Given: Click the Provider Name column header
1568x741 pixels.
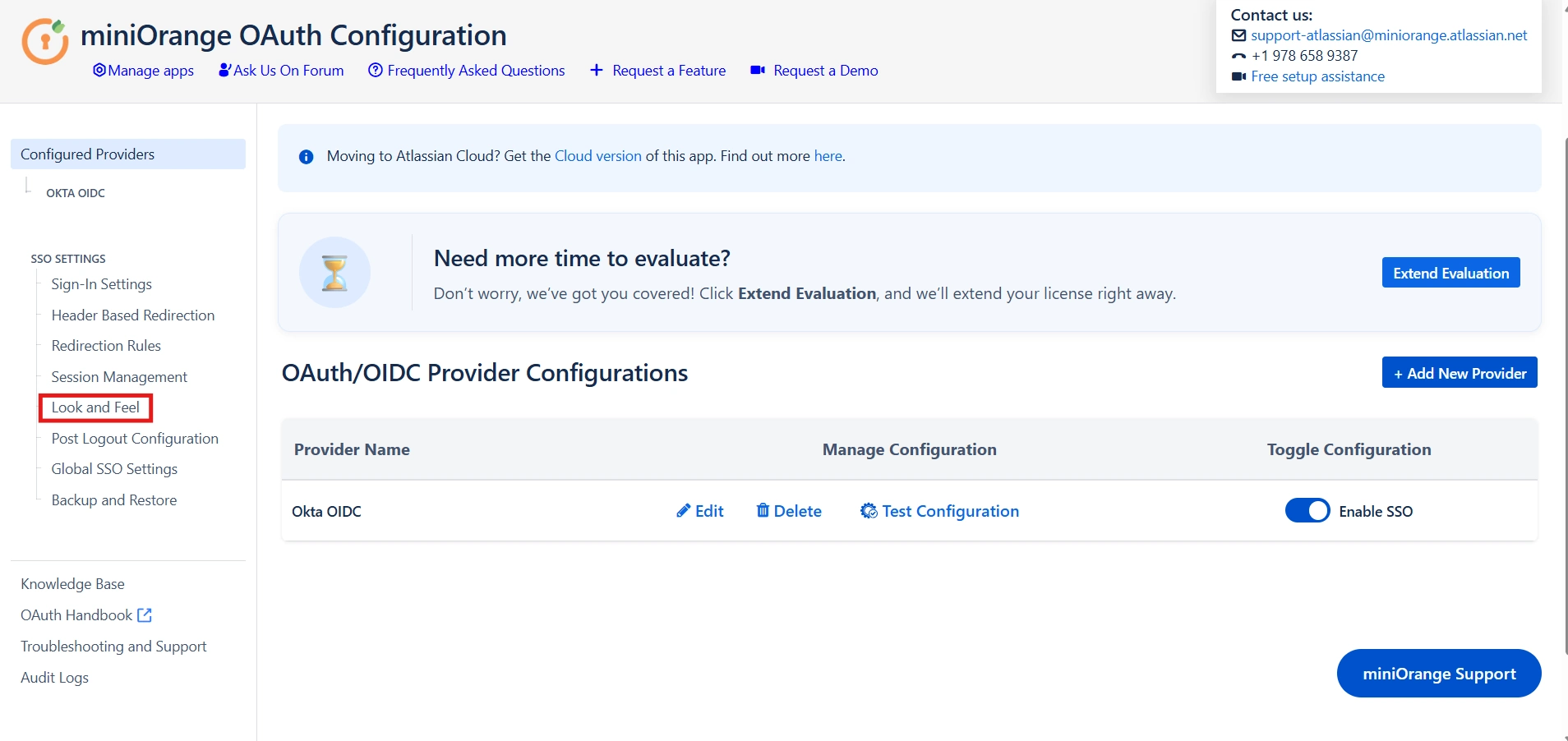Looking at the screenshot, I should (352, 449).
